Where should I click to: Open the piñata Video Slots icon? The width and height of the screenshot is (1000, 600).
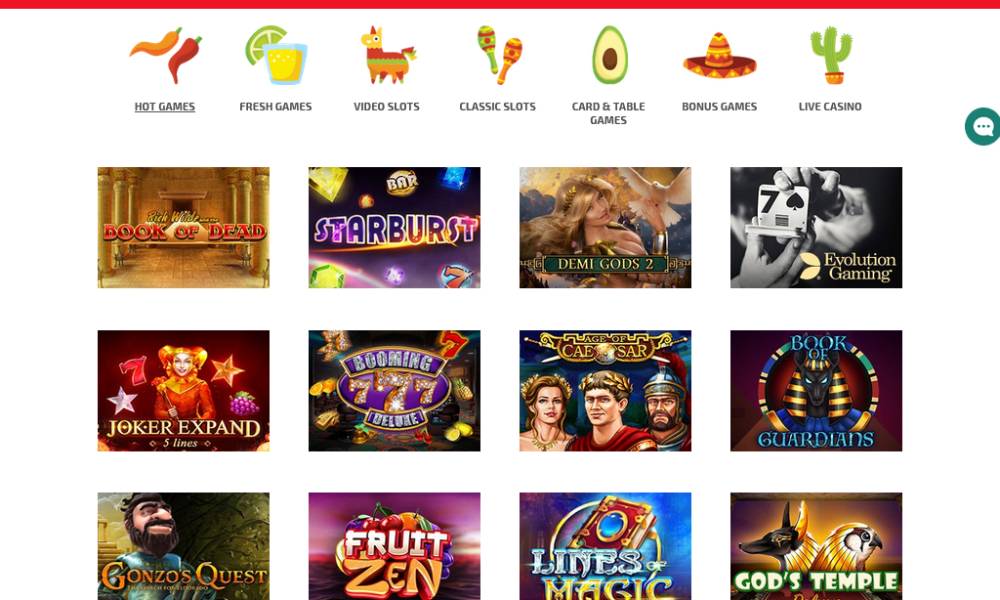coord(387,55)
